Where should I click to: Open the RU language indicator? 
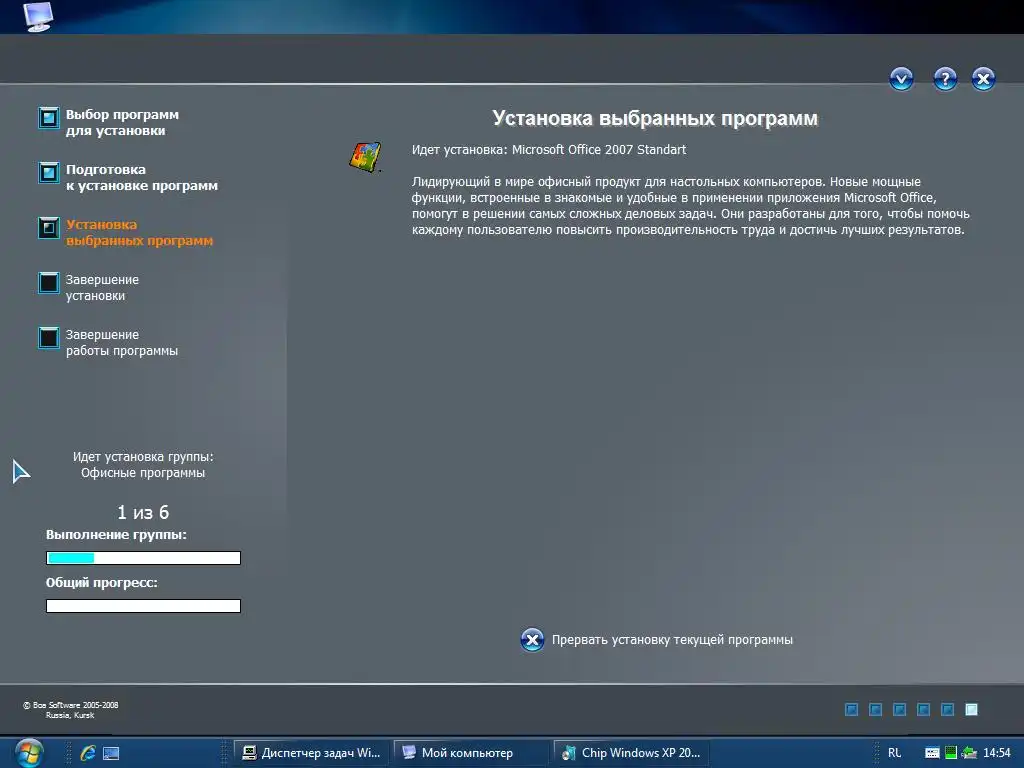tap(895, 753)
